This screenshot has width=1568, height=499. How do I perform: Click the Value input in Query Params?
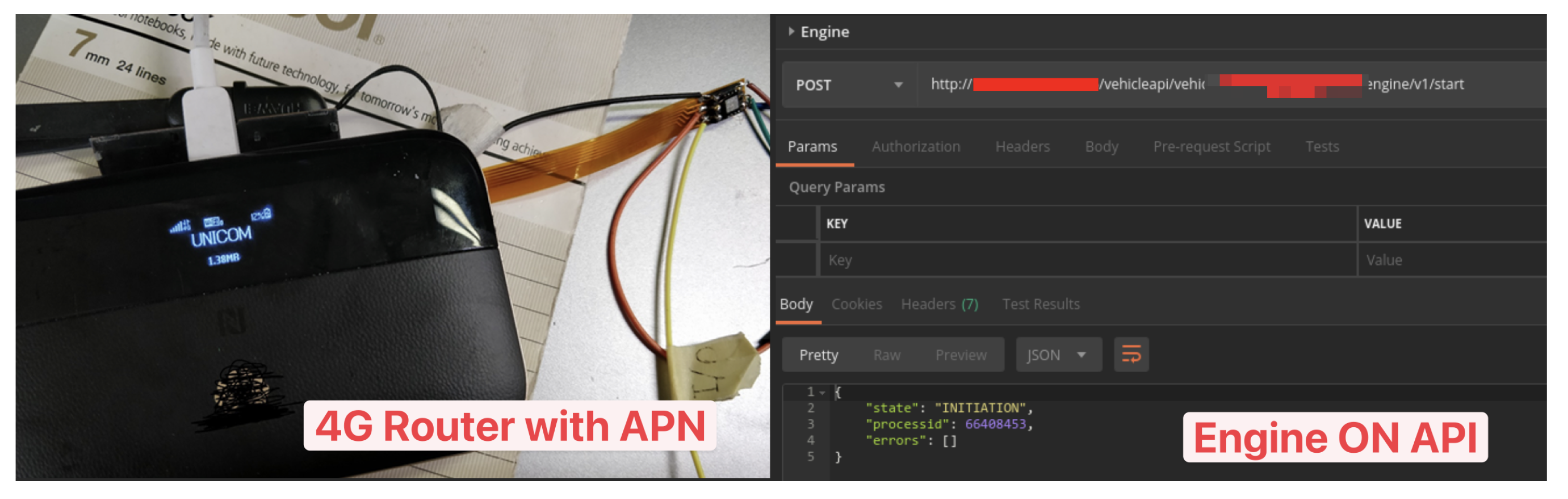coord(1449,260)
